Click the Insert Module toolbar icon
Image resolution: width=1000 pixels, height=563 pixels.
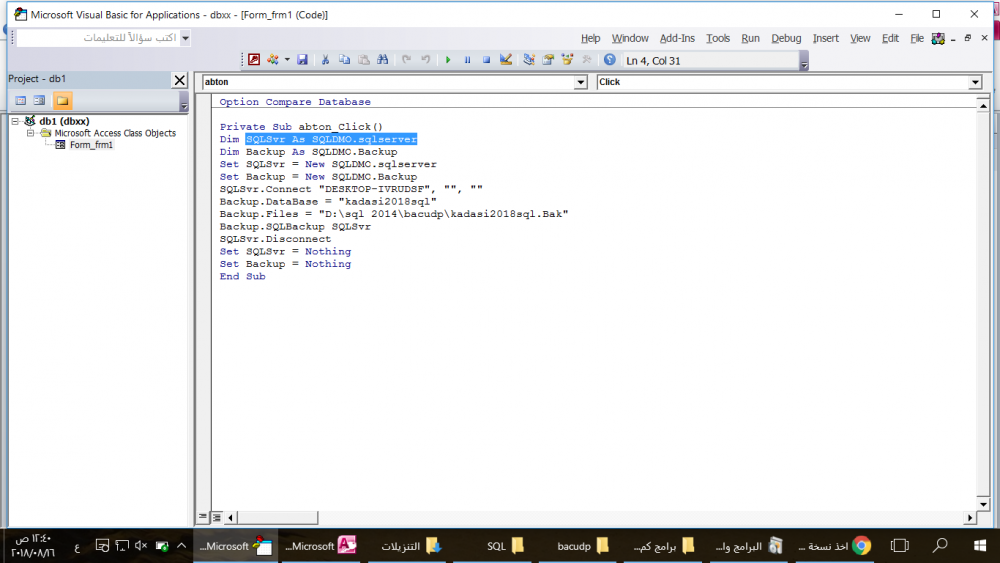click(273, 60)
